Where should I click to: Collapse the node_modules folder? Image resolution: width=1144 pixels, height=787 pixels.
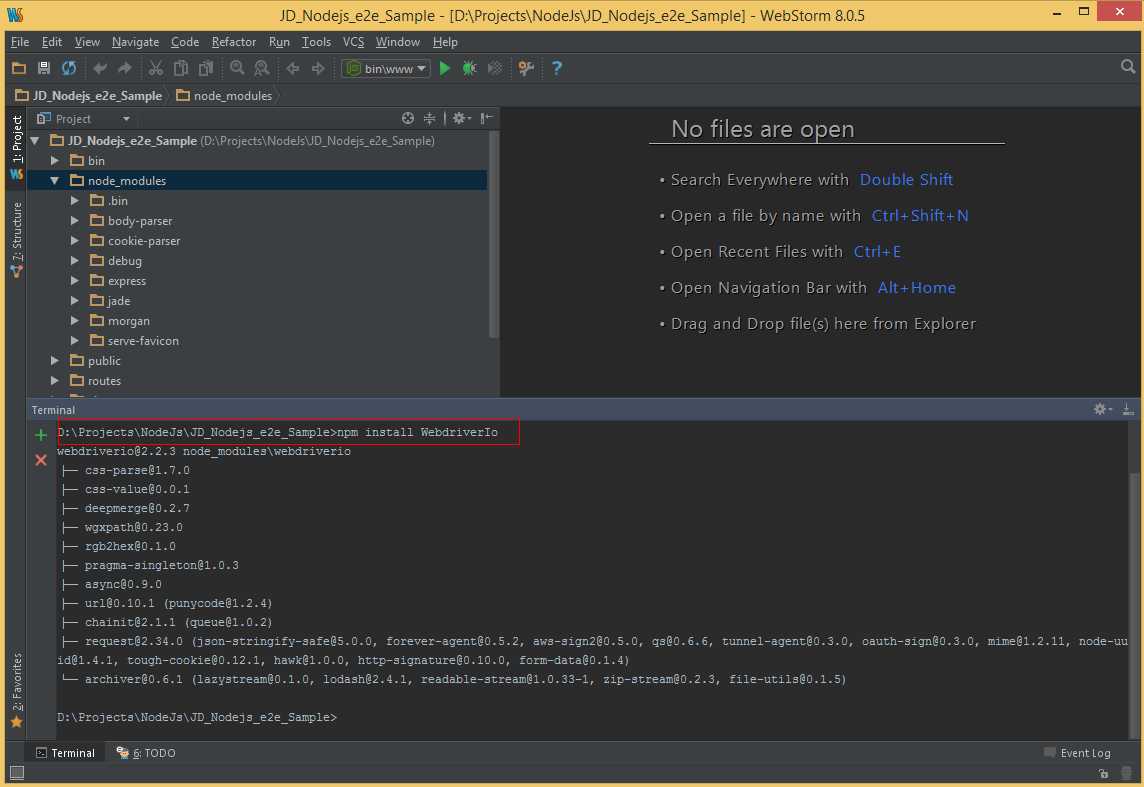coord(55,181)
